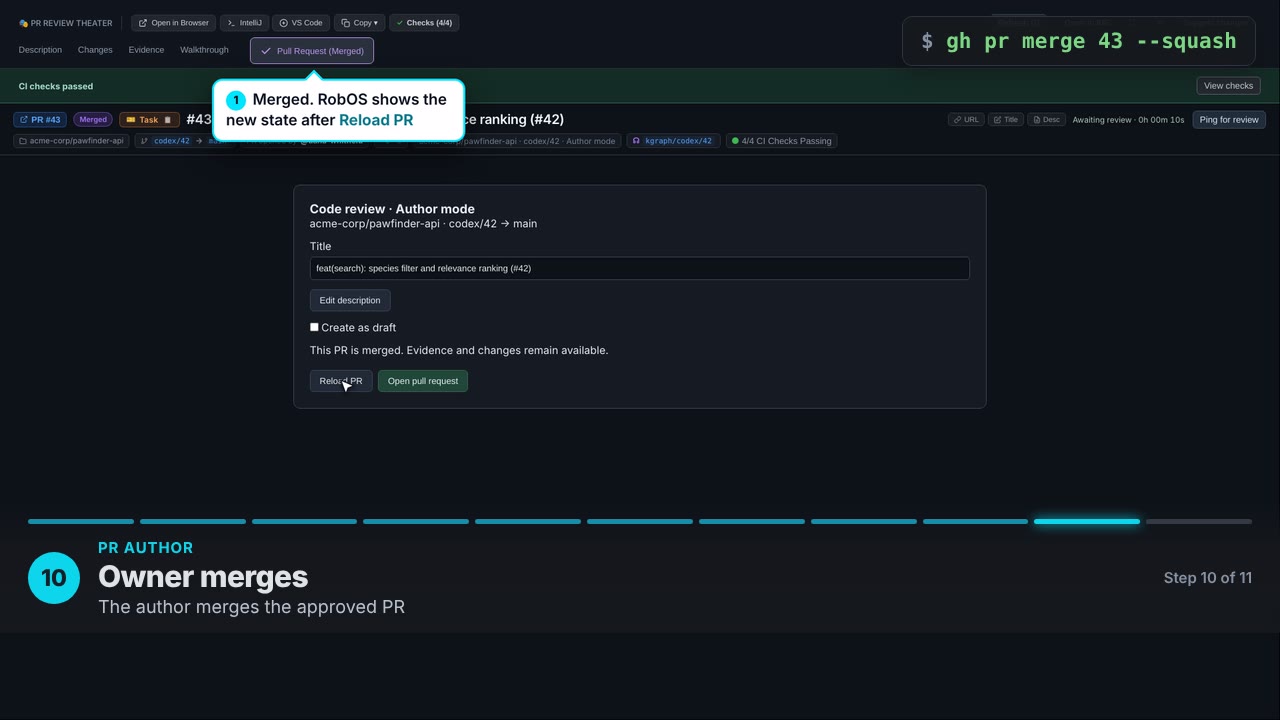Click the Reload PR button
The width and height of the screenshot is (1280, 720).
[x=341, y=381]
